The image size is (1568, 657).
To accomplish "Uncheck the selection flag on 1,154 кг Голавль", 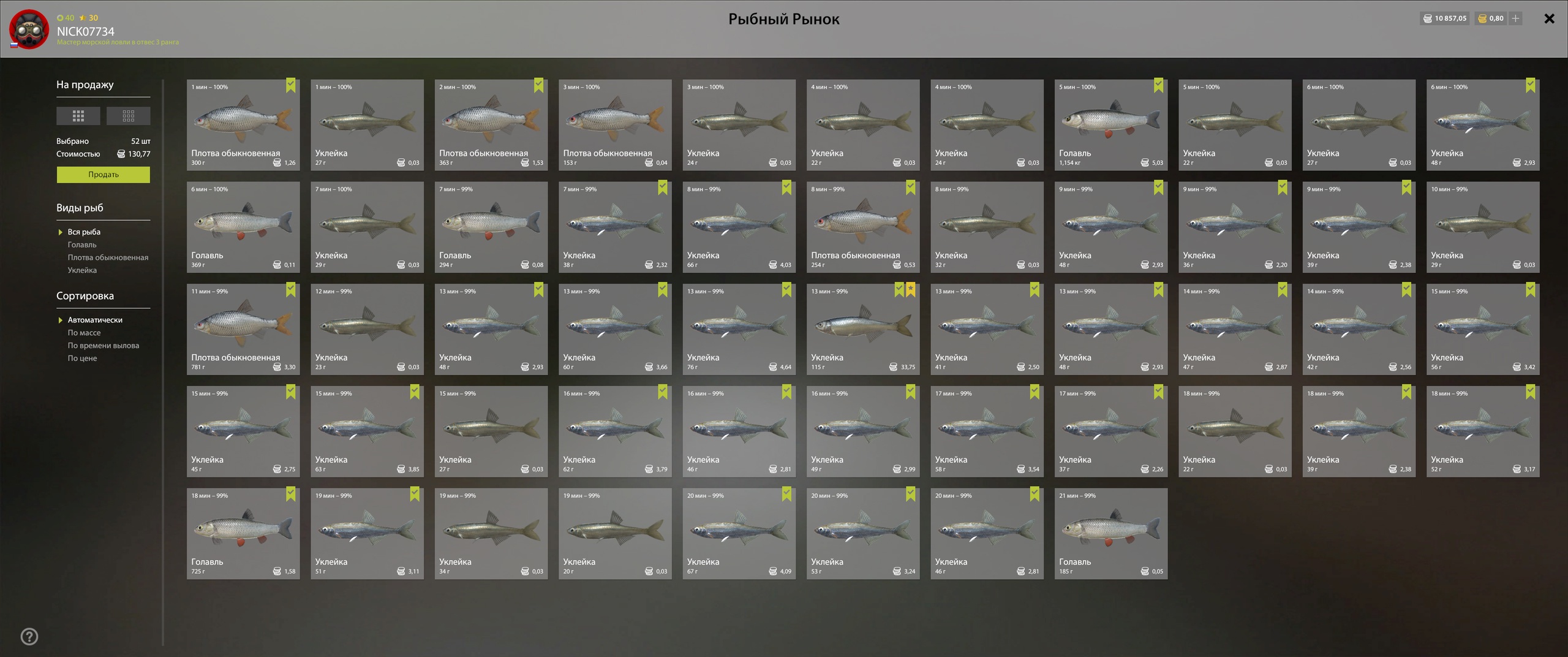I will [1158, 86].
